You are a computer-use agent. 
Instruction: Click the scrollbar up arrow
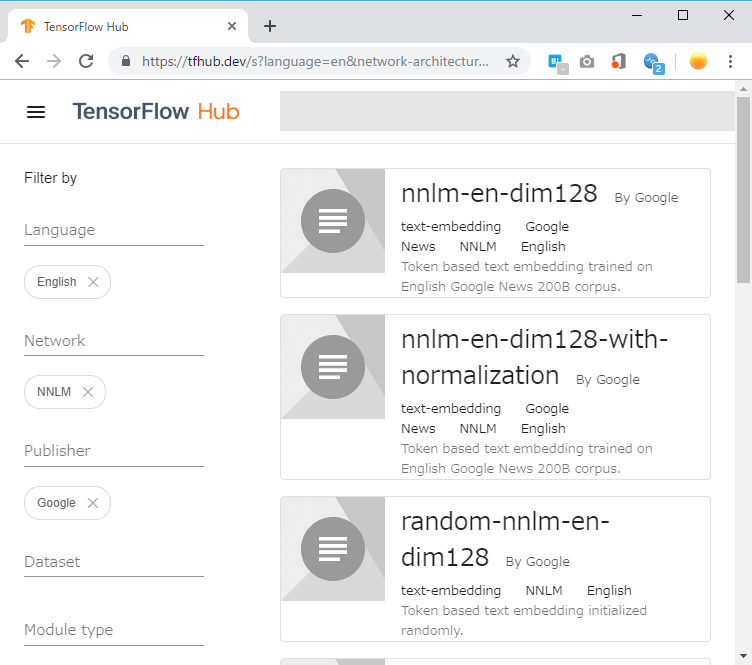coord(743,89)
